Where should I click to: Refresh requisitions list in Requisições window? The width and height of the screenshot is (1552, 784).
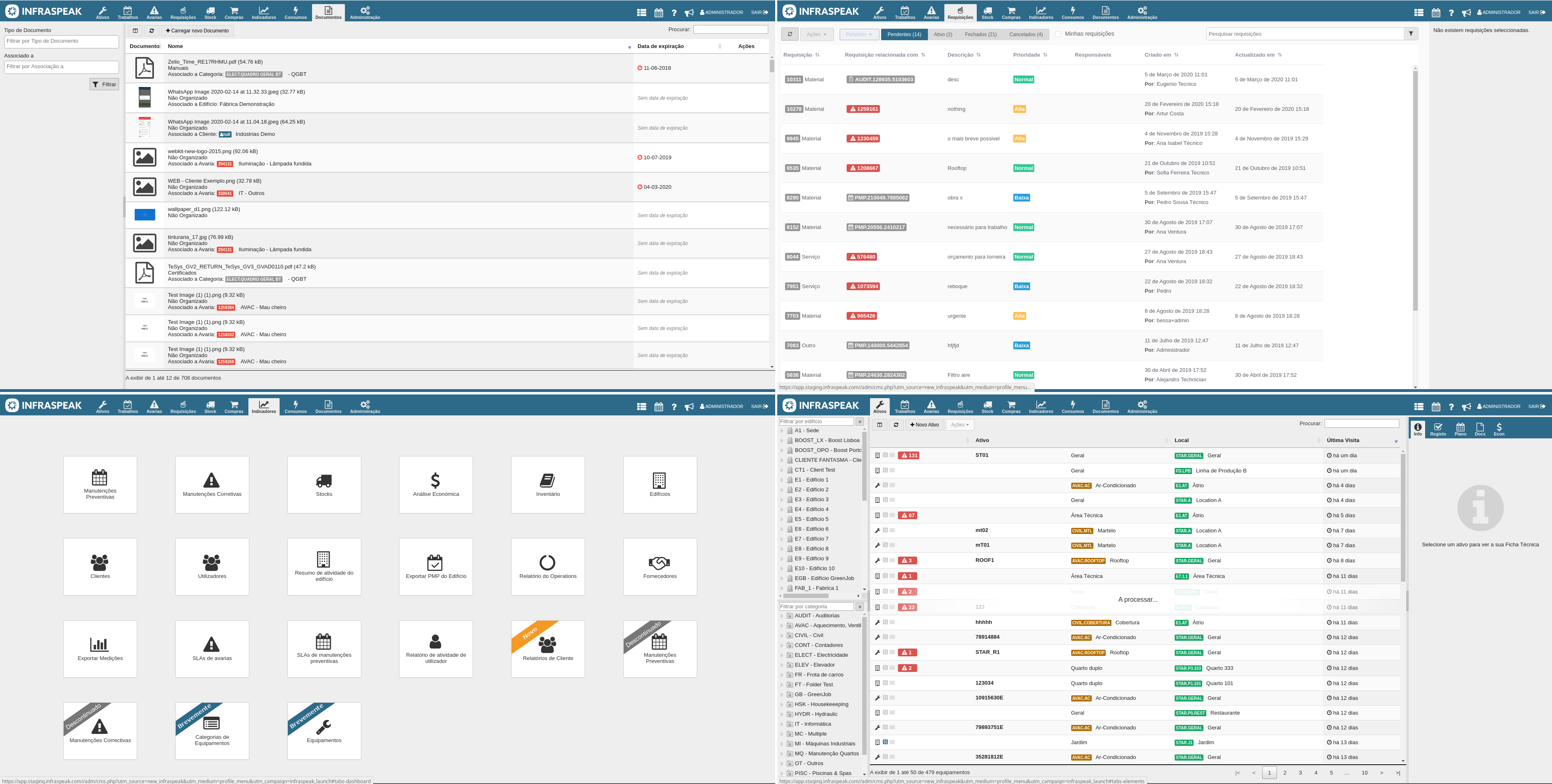pyautogui.click(x=790, y=34)
